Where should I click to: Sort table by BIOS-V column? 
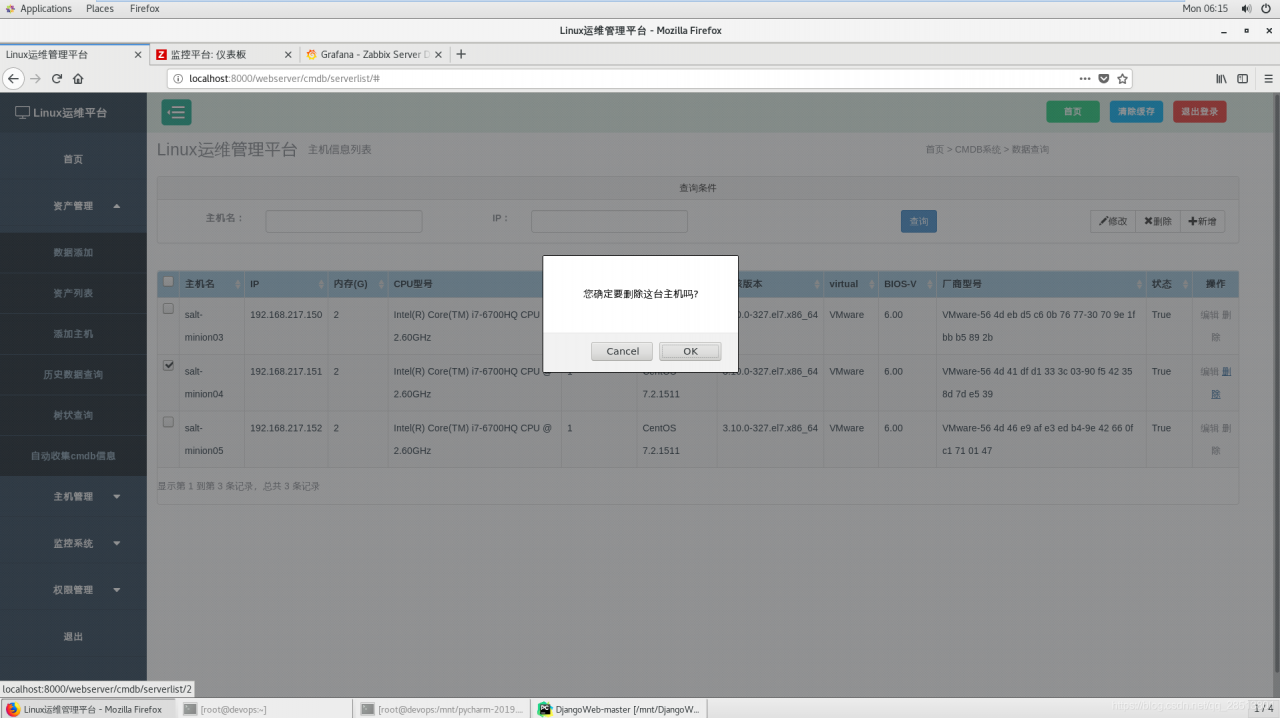(x=908, y=284)
